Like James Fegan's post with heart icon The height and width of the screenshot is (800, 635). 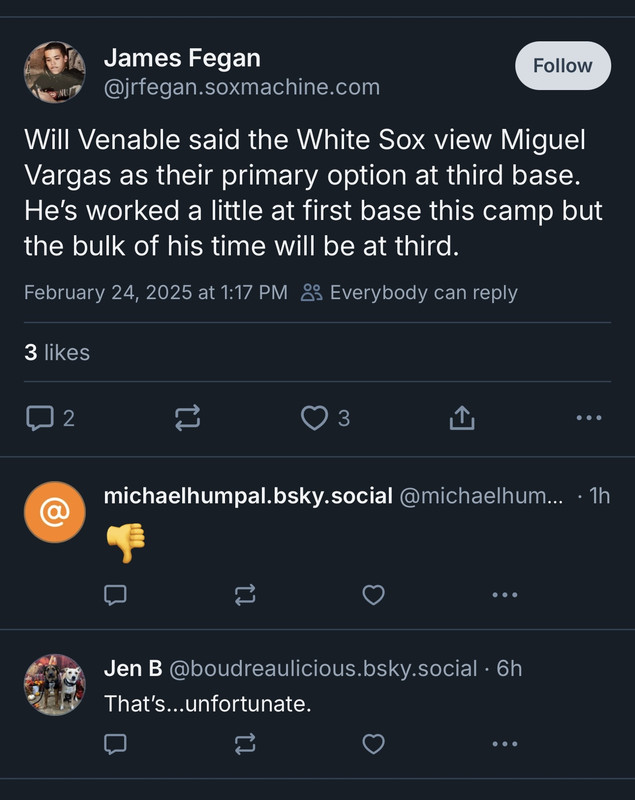pyautogui.click(x=315, y=418)
